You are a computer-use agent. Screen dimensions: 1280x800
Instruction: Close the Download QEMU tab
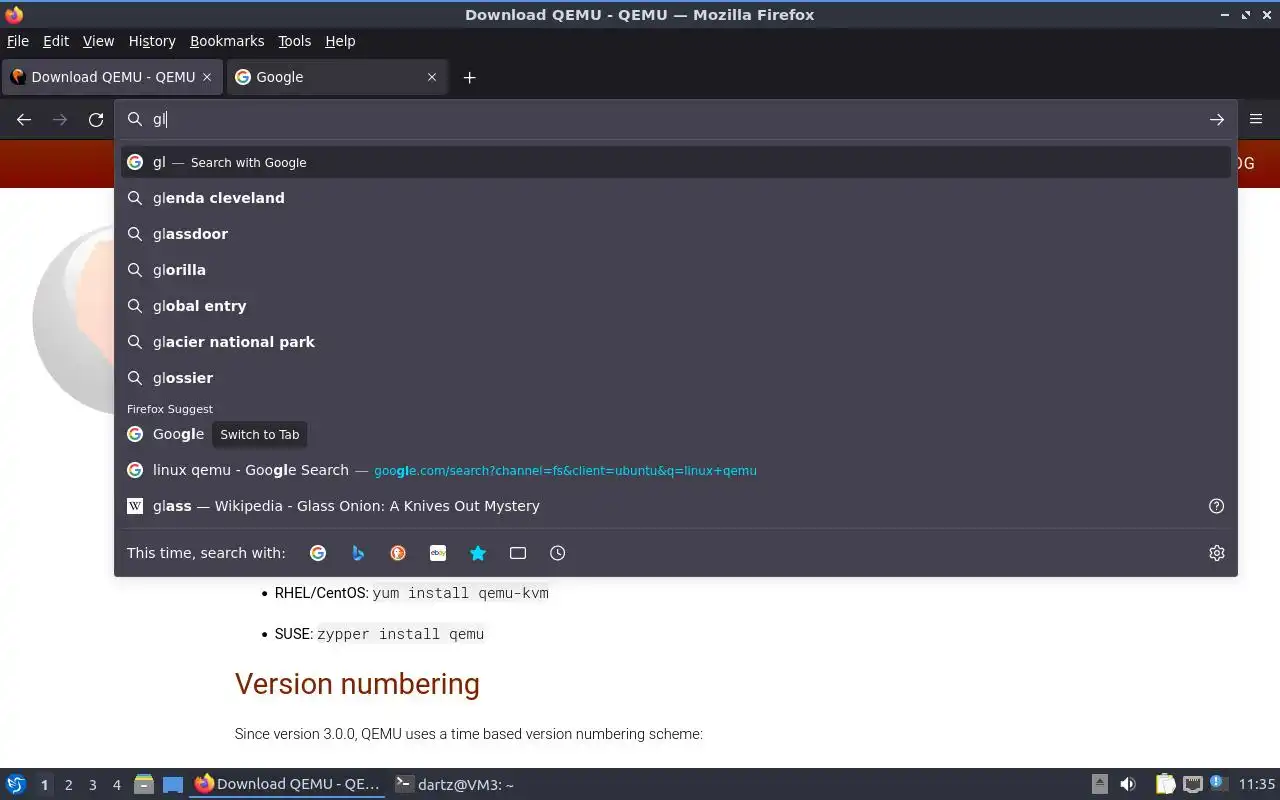point(207,77)
